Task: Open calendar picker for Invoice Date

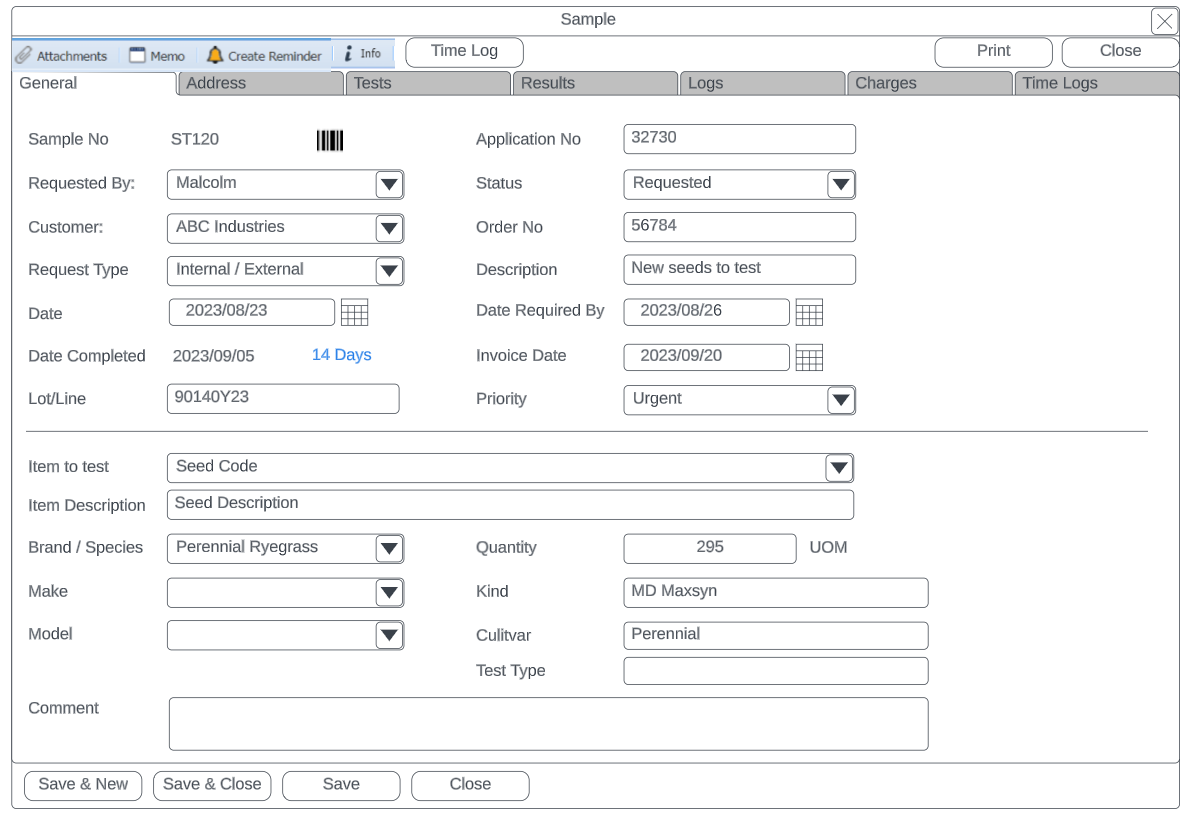Action: (x=809, y=357)
